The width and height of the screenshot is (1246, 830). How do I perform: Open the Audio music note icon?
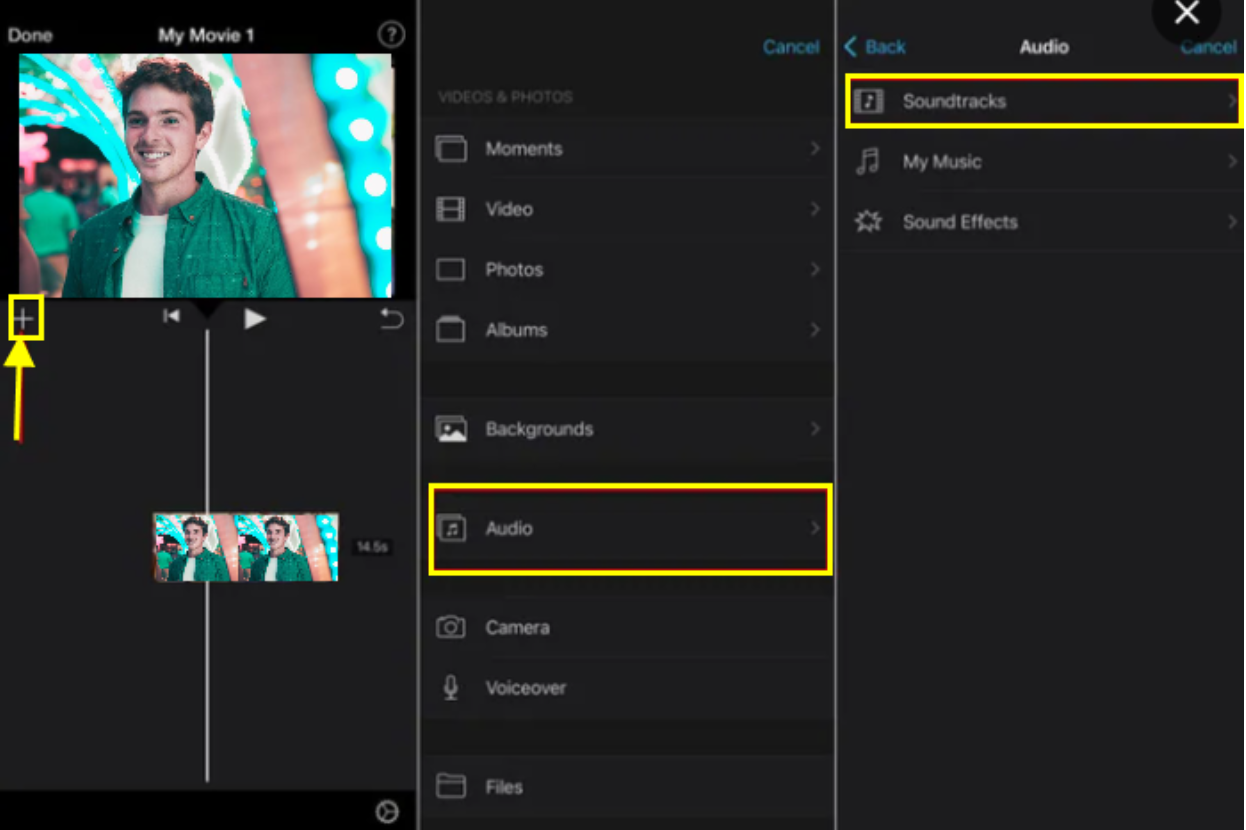[x=451, y=528]
